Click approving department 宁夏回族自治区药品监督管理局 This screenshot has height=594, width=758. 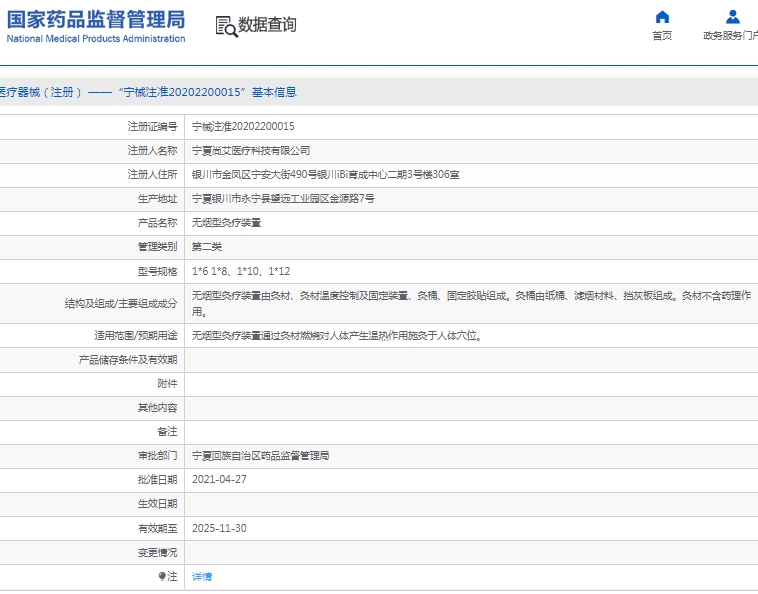261,456
